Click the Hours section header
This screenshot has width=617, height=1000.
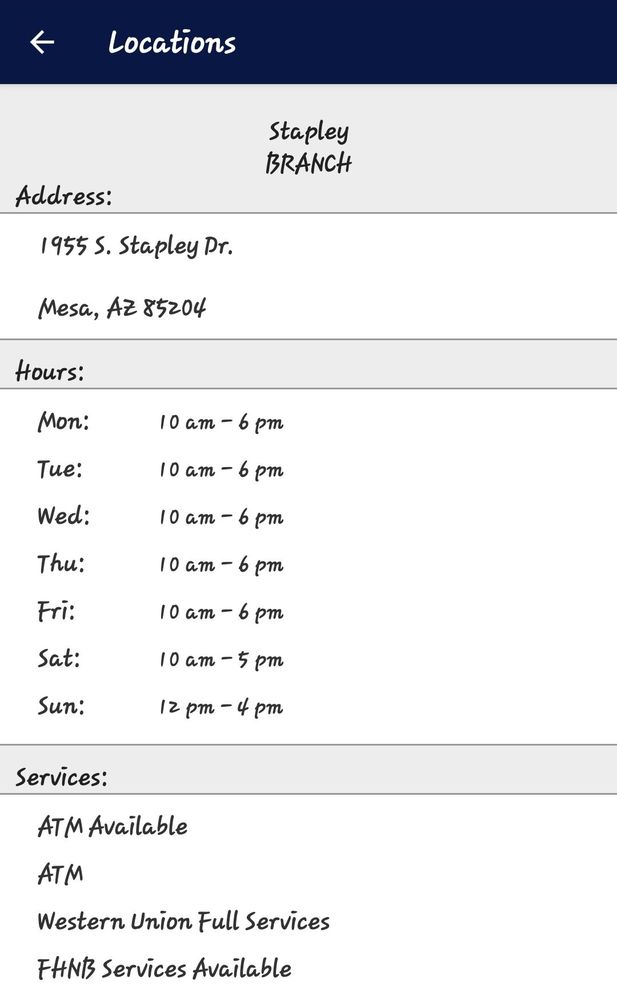coord(50,372)
